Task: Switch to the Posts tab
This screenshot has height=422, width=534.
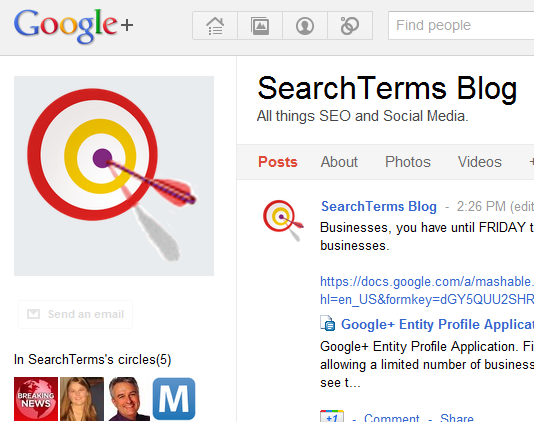Action: [x=278, y=162]
